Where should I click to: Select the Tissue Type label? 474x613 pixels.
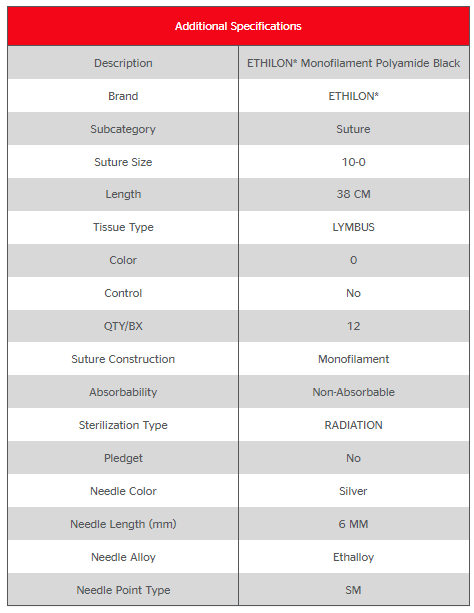123,227
